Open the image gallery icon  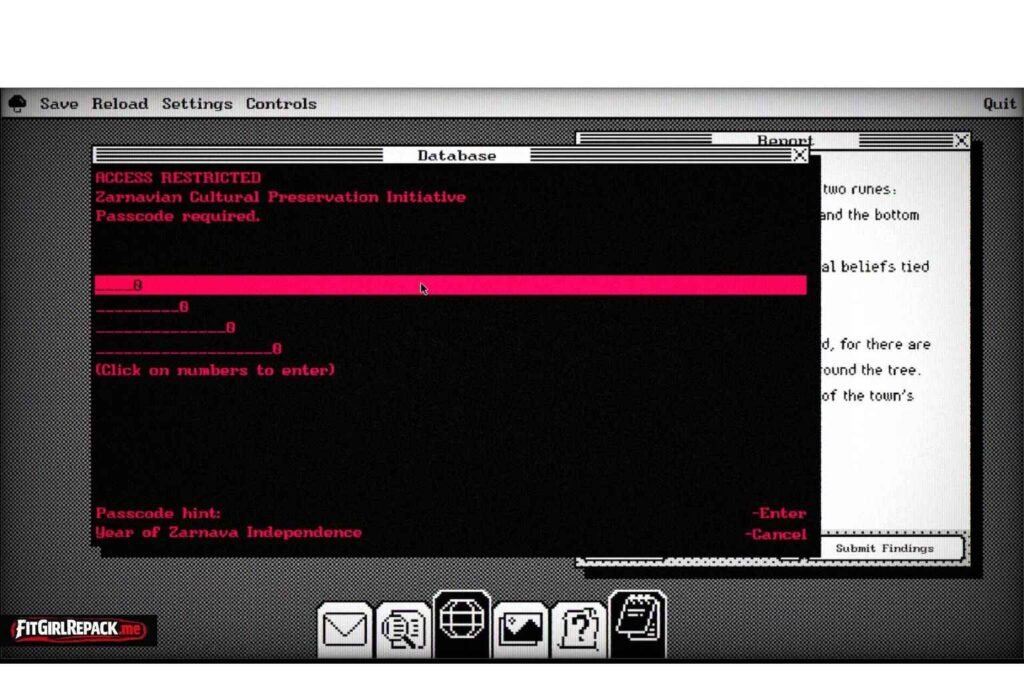pyautogui.click(x=520, y=629)
